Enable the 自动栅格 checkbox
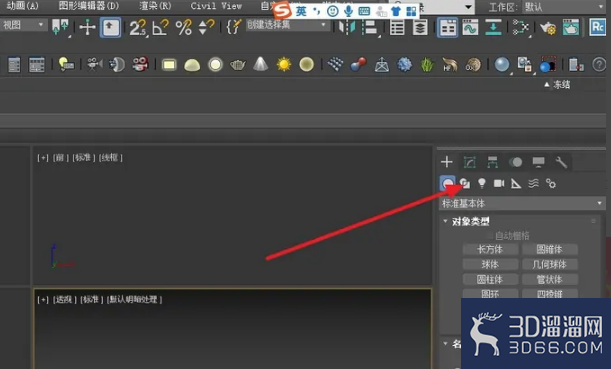The width and height of the screenshot is (611, 369). 490,235
